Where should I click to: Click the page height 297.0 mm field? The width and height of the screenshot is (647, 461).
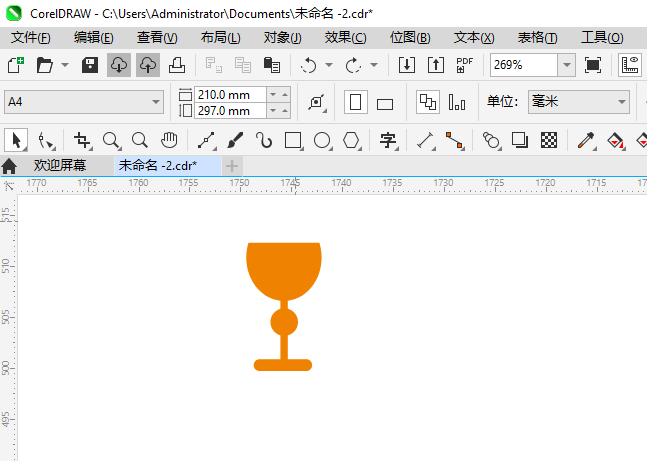pyautogui.click(x=230, y=111)
